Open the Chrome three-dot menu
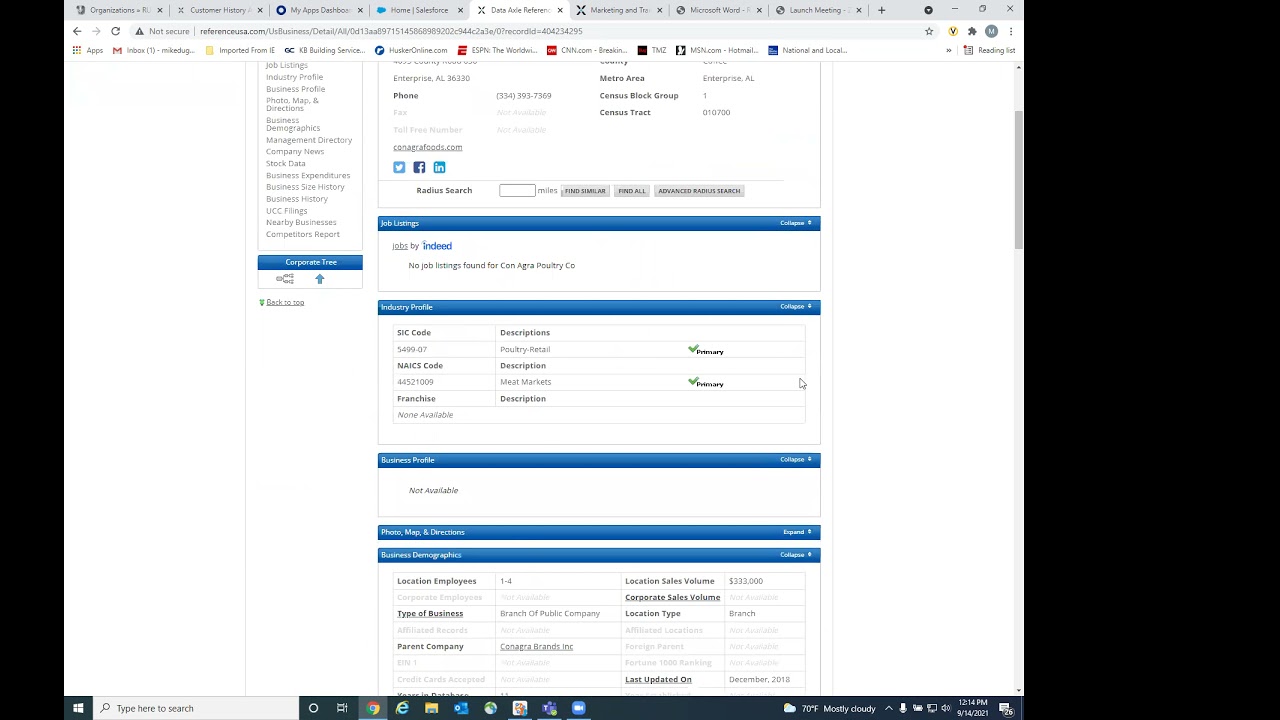 click(x=1010, y=31)
